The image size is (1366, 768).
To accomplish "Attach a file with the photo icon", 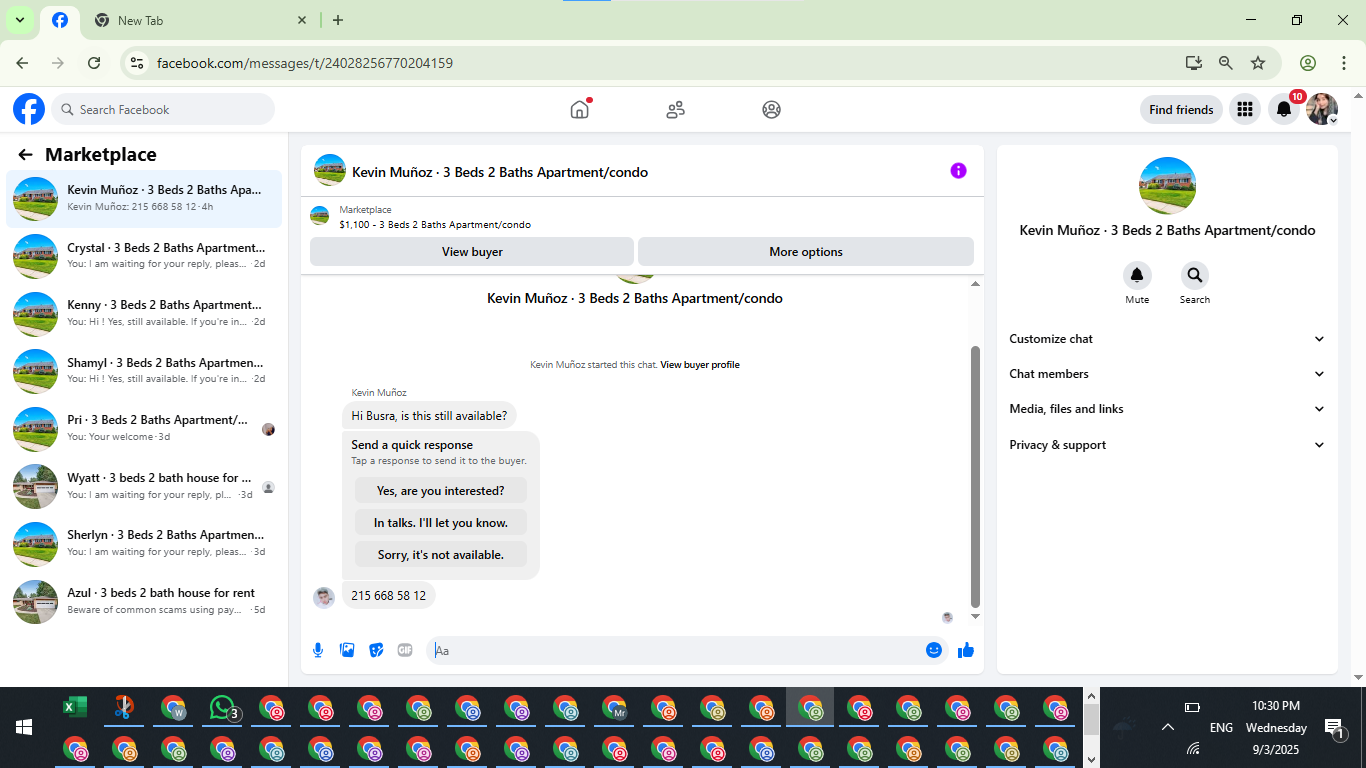I will tap(347, 650).
